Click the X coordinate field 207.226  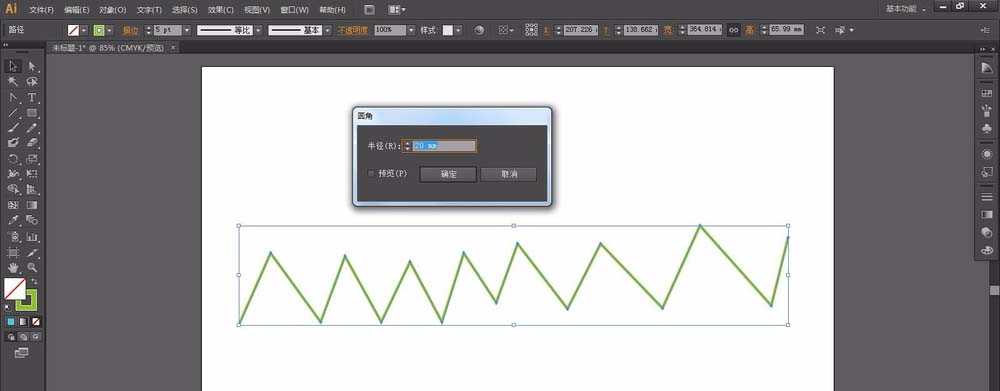(x=580, y=30)
